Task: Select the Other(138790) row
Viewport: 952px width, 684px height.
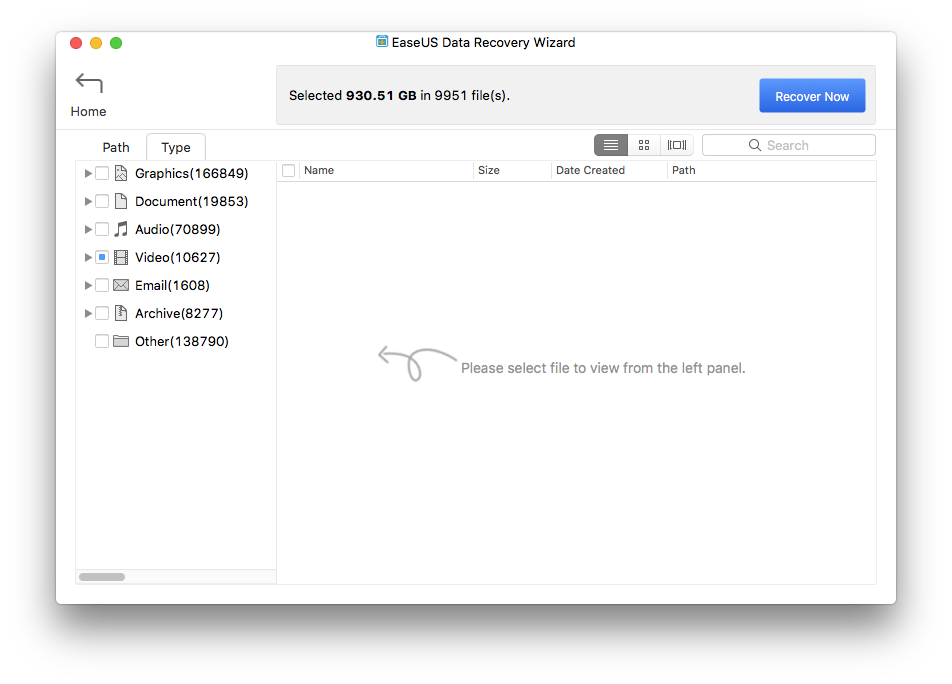Action: [x=176, y=341]
